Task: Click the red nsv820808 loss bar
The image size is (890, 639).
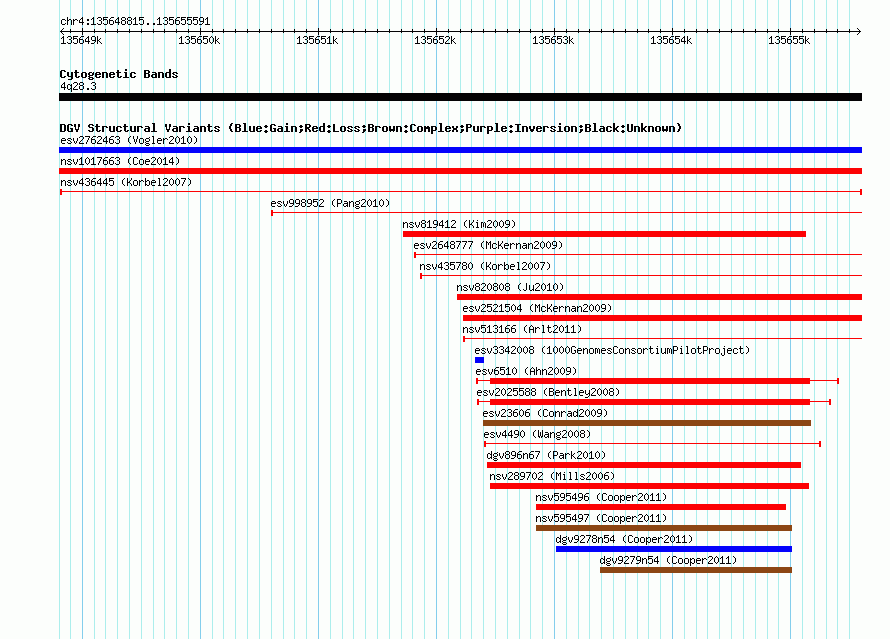Action: coord(660,297)
